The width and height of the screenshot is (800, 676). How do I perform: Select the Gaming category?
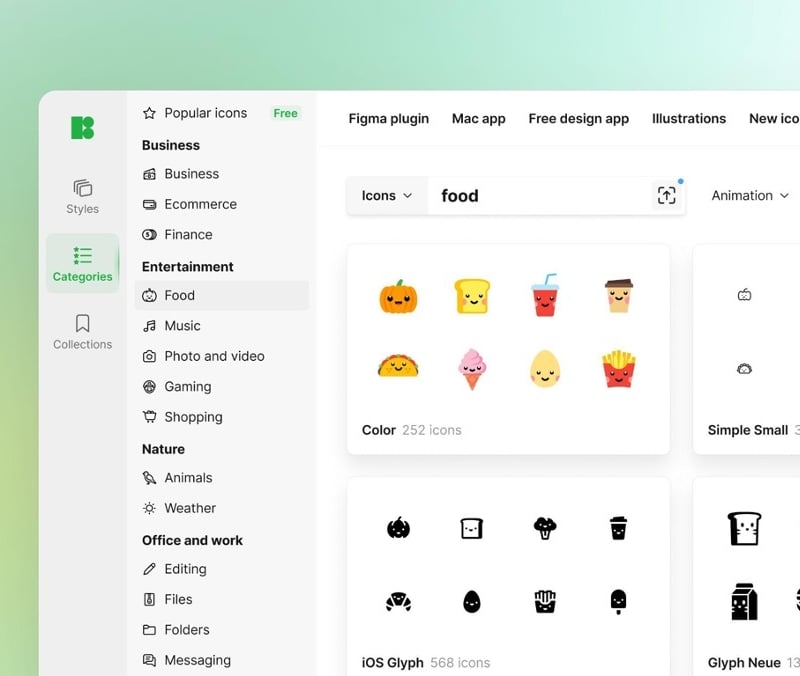pos(177,387)
